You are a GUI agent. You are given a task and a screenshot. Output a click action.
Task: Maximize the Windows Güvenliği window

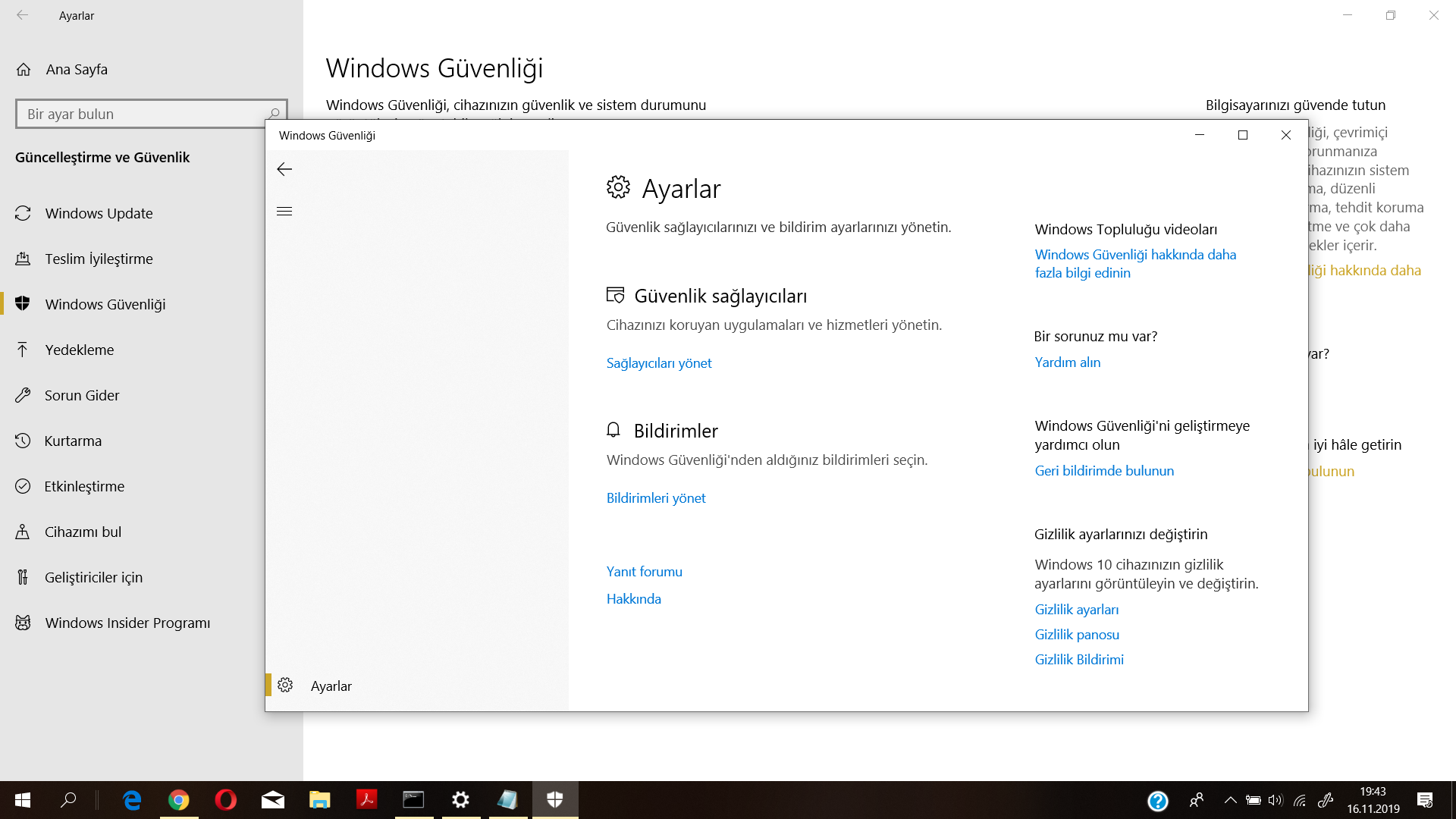1243,135
